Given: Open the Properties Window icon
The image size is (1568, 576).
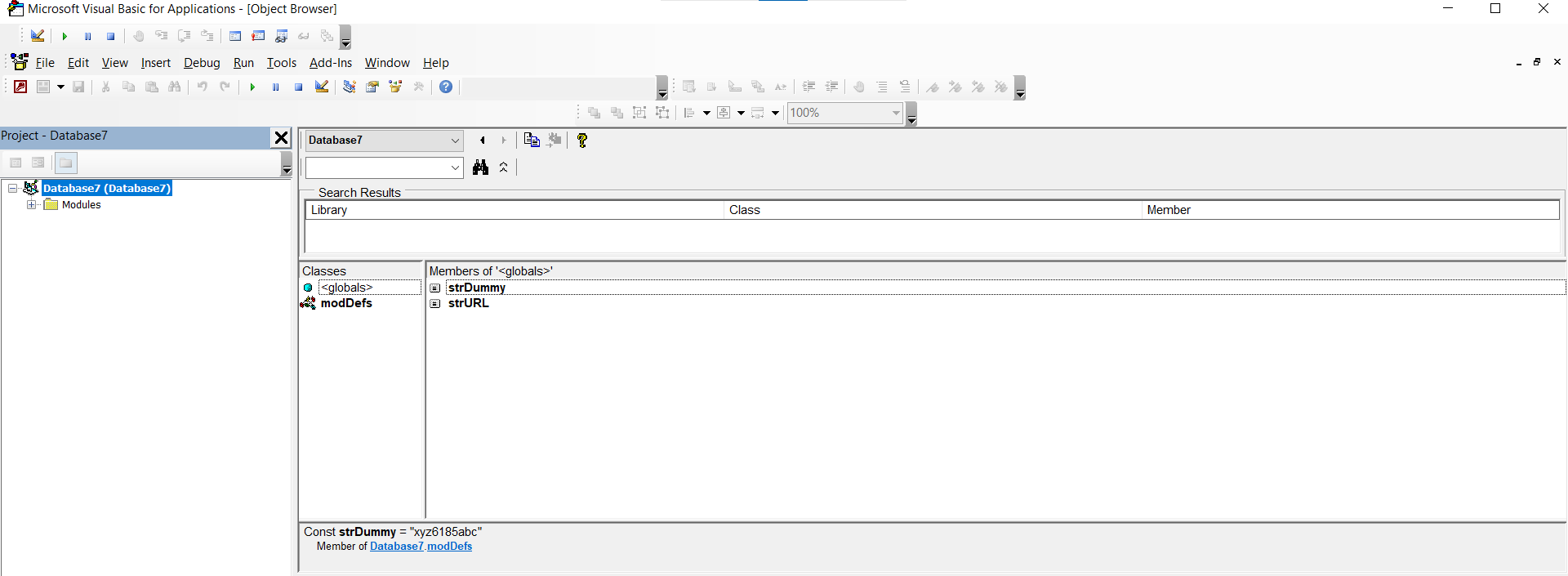Looking at the screenshot, I should (x=372, y=87).
